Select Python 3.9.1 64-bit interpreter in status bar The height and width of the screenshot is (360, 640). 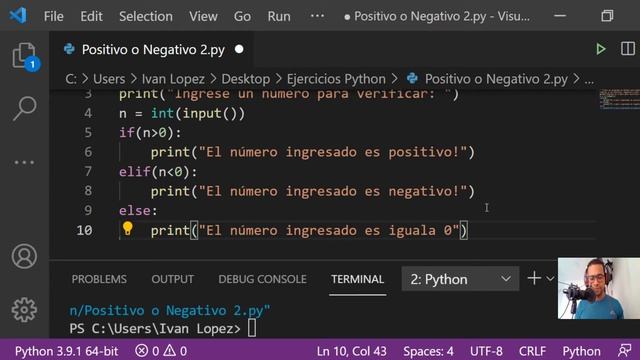[x=67, y=351]
